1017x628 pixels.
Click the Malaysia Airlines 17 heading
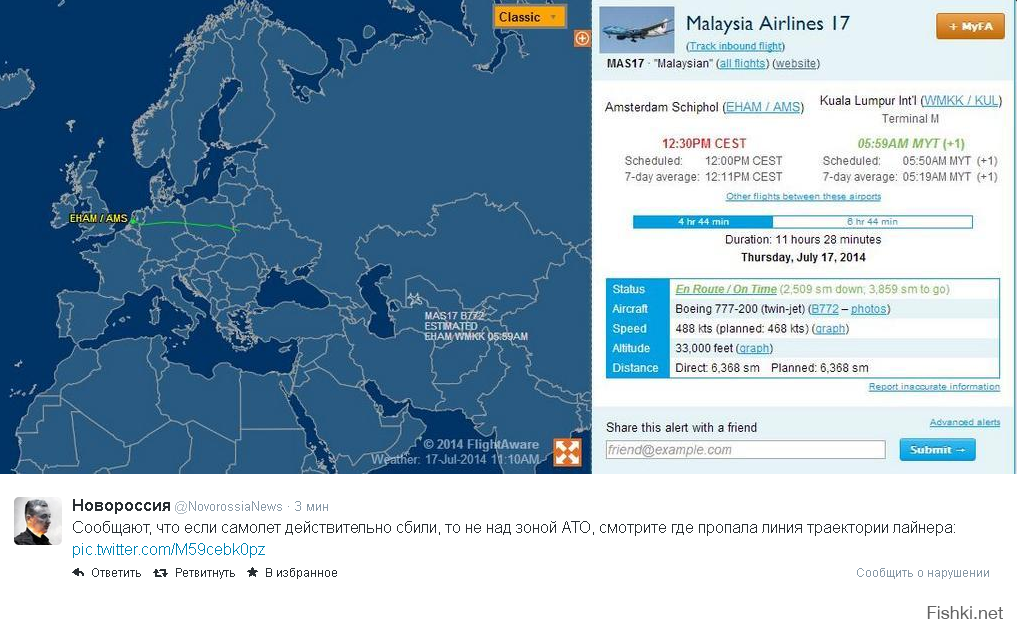767,24
